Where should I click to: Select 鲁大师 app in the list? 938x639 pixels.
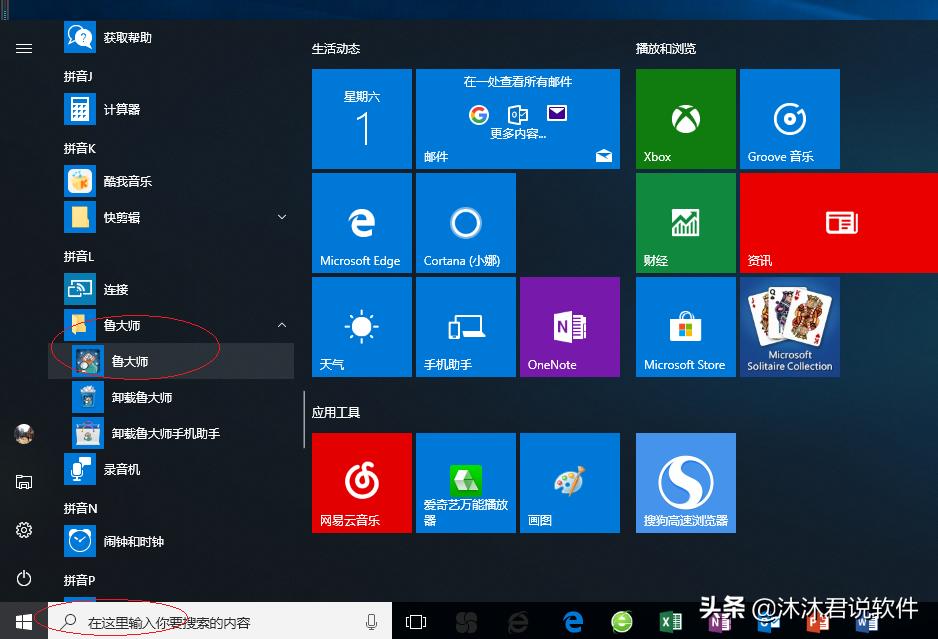pyautogui.click(x=130, y=361)
